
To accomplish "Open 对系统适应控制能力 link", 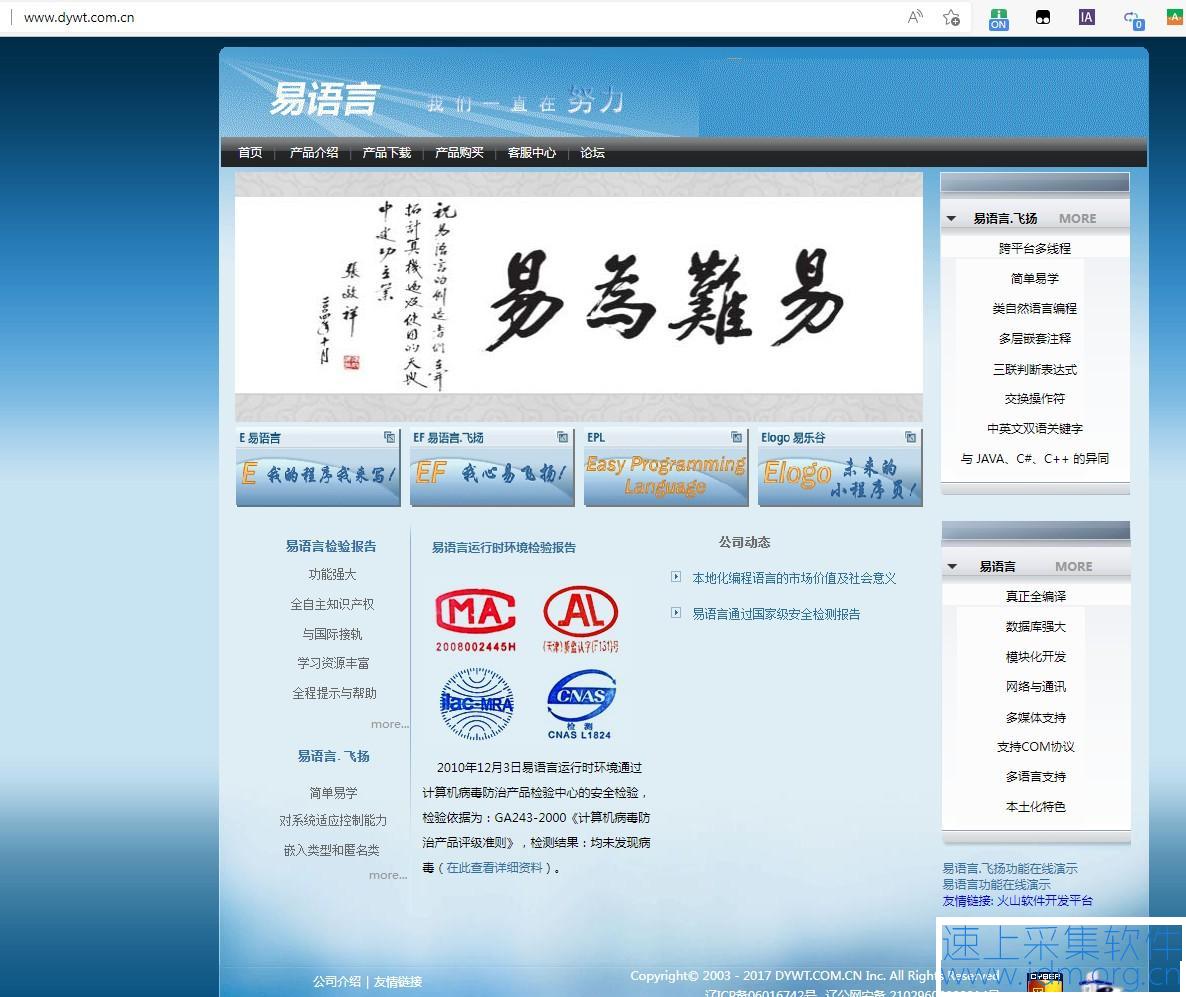I will [333, 820].
